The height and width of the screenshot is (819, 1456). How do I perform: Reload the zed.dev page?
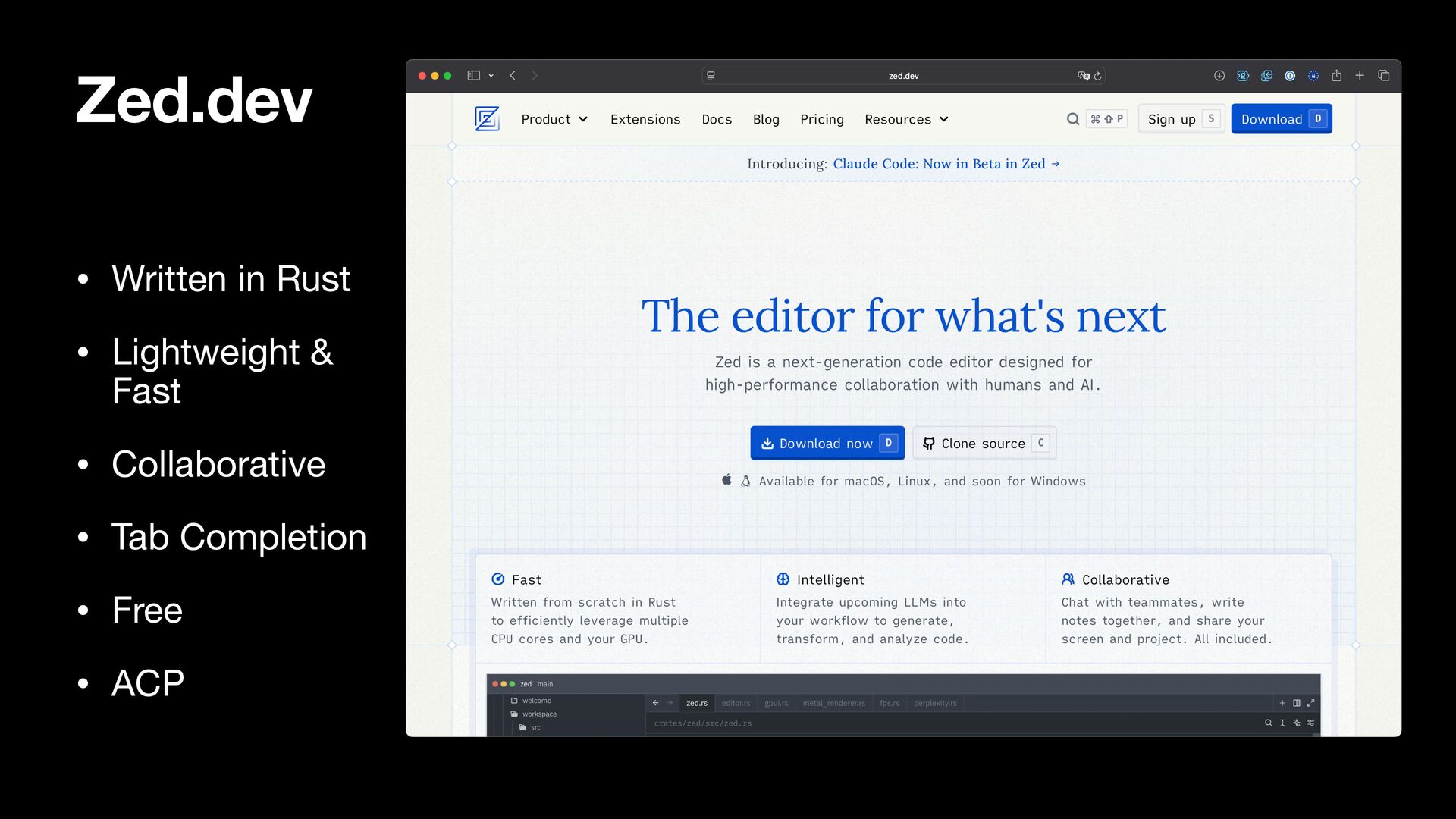point(1097,76)
